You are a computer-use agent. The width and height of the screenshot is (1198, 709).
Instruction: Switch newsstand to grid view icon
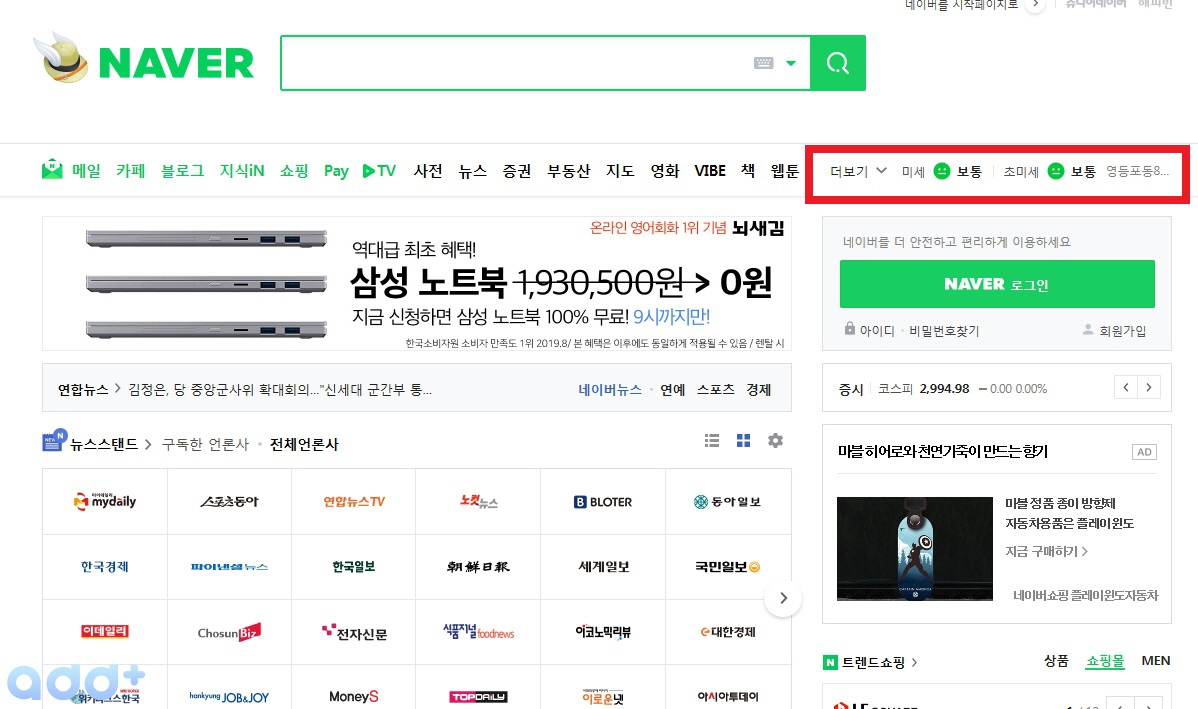point(743,441)
